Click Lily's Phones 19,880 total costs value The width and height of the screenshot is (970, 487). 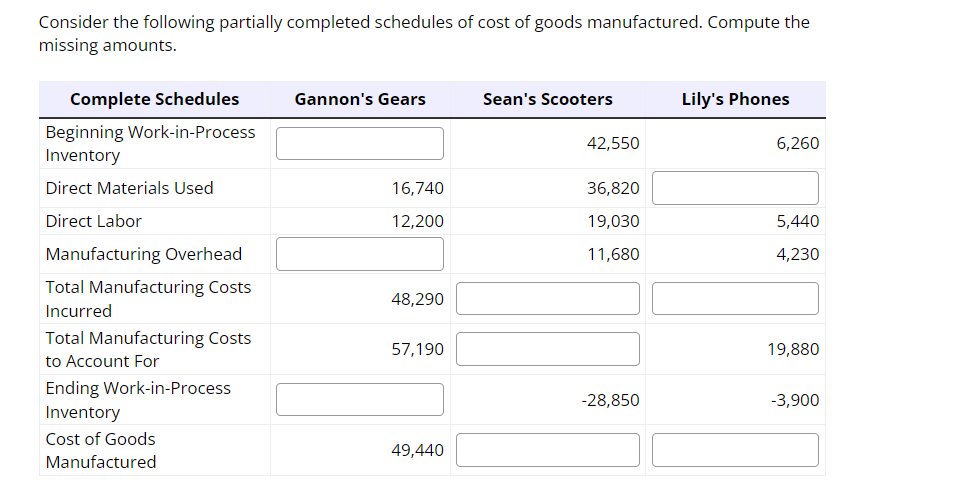pos(793,349)
